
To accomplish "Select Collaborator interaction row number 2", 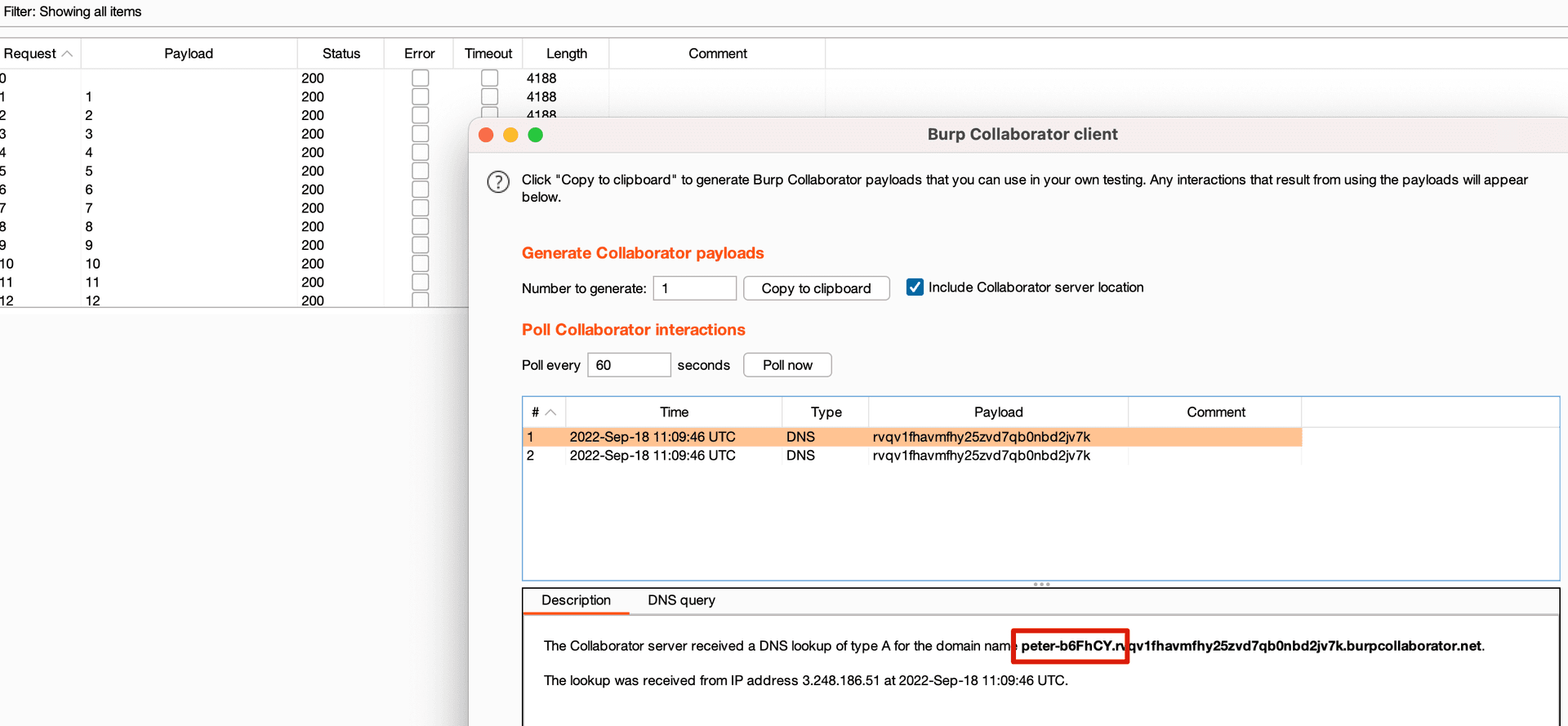I will (912, 456).
